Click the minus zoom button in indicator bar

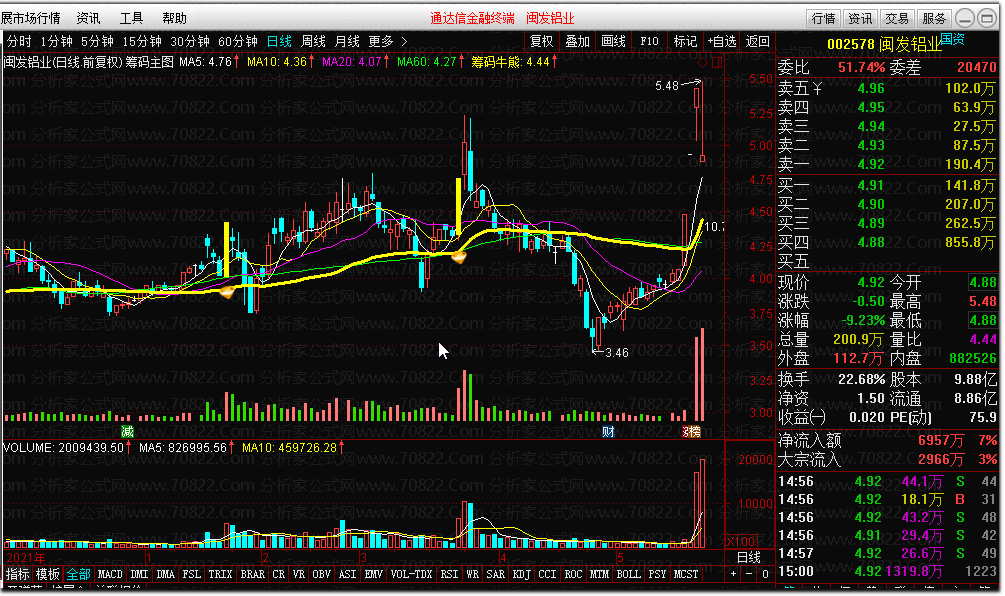click(749, 574)
